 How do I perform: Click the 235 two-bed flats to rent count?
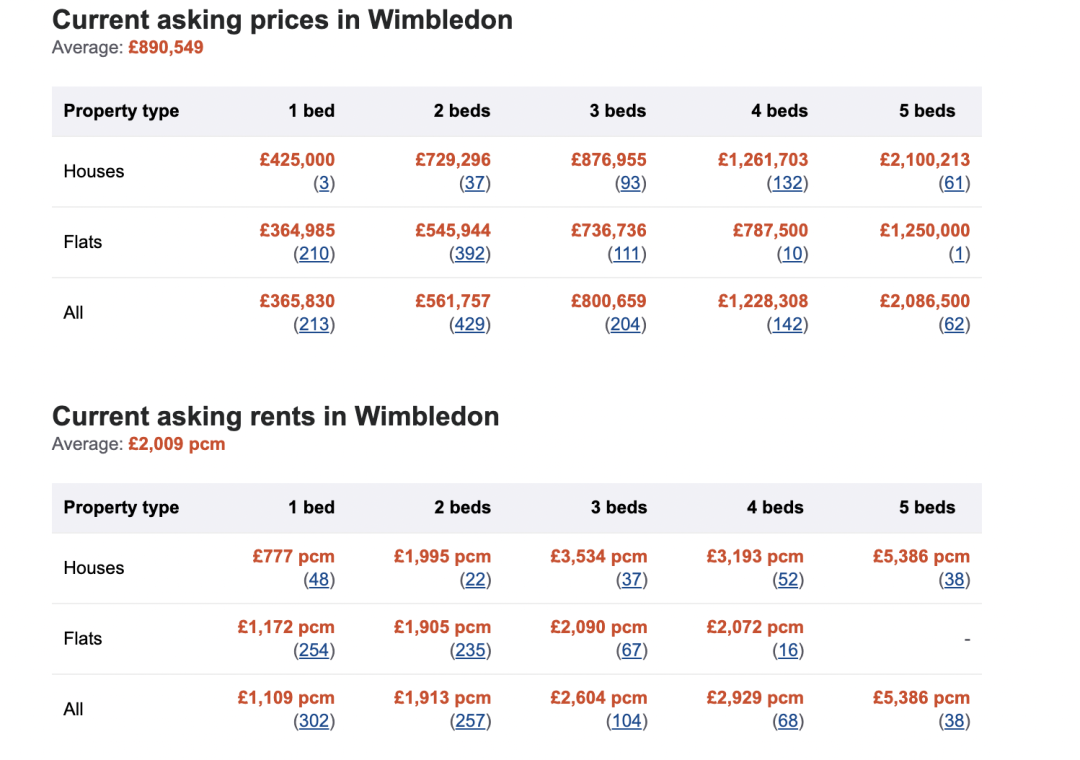pyautogui.click(x=470, y=651)
